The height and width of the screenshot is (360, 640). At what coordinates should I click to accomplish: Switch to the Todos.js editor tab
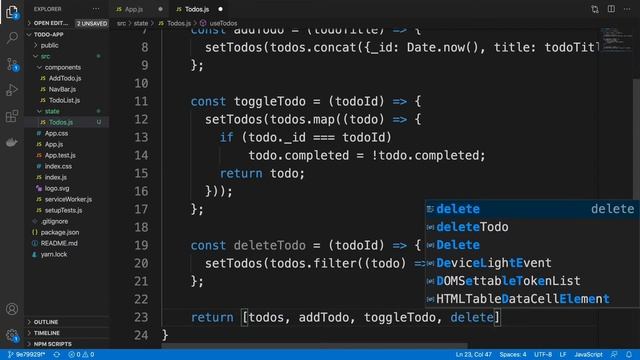(197, 9)
